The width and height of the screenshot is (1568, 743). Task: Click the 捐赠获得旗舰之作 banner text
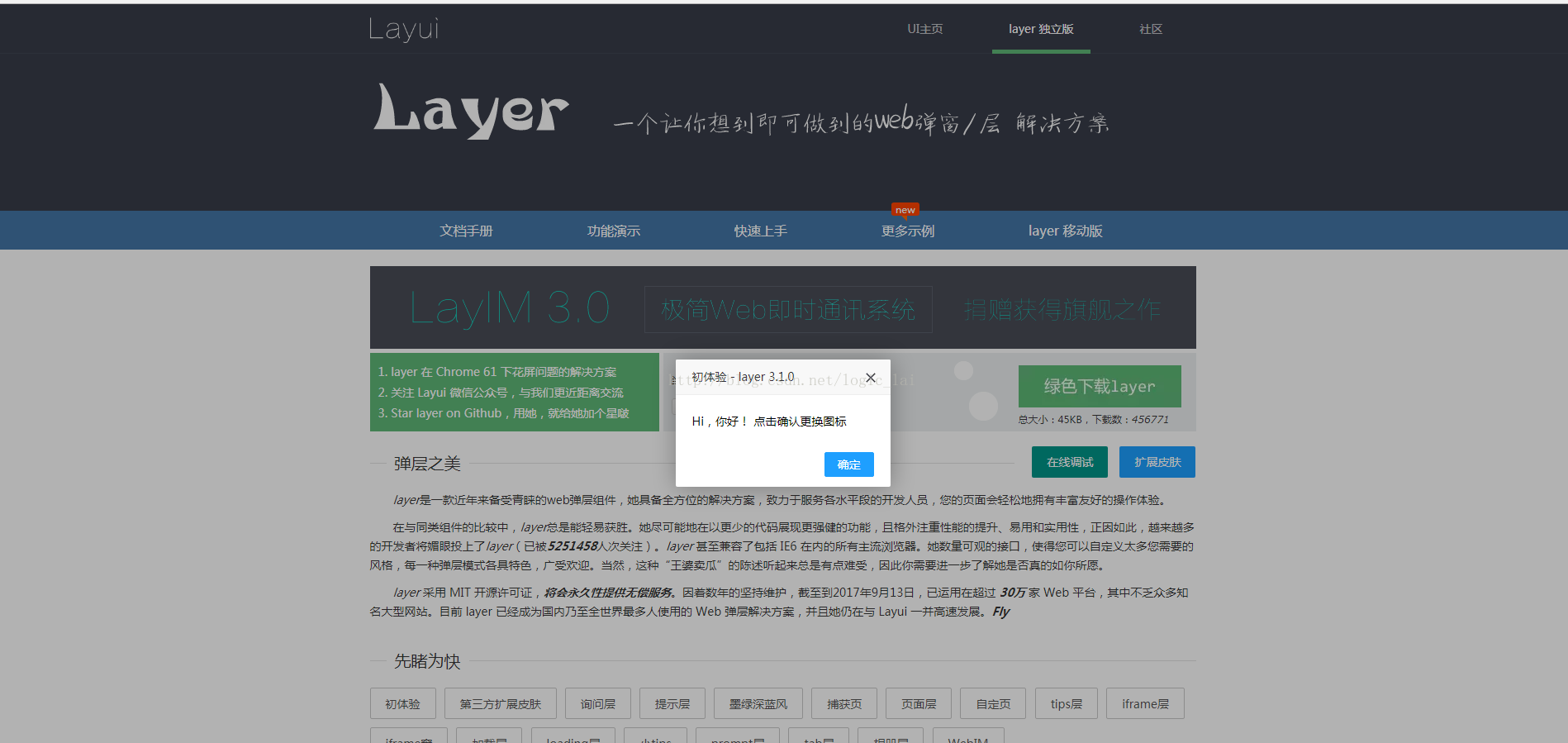[1062, 310]
